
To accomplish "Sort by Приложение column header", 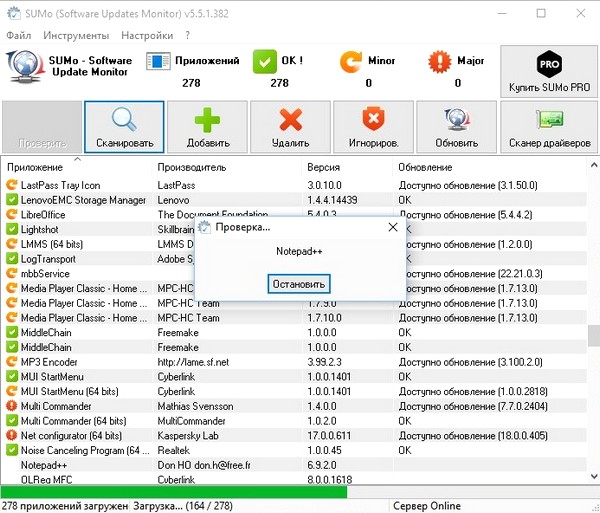I will click(x=77, y=167).
